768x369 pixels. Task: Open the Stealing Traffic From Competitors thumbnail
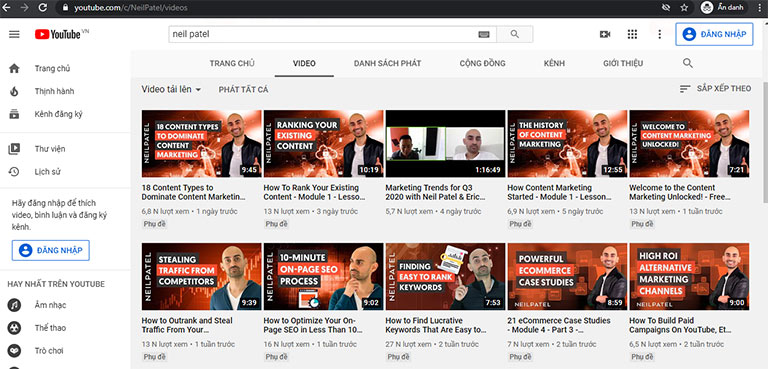tap(201, 276)
